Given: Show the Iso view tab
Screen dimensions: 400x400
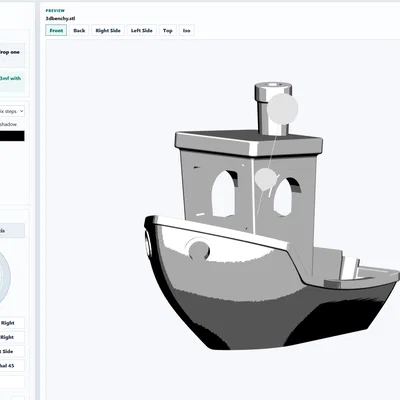Looking at the screenshot, I should pos(186,30).
